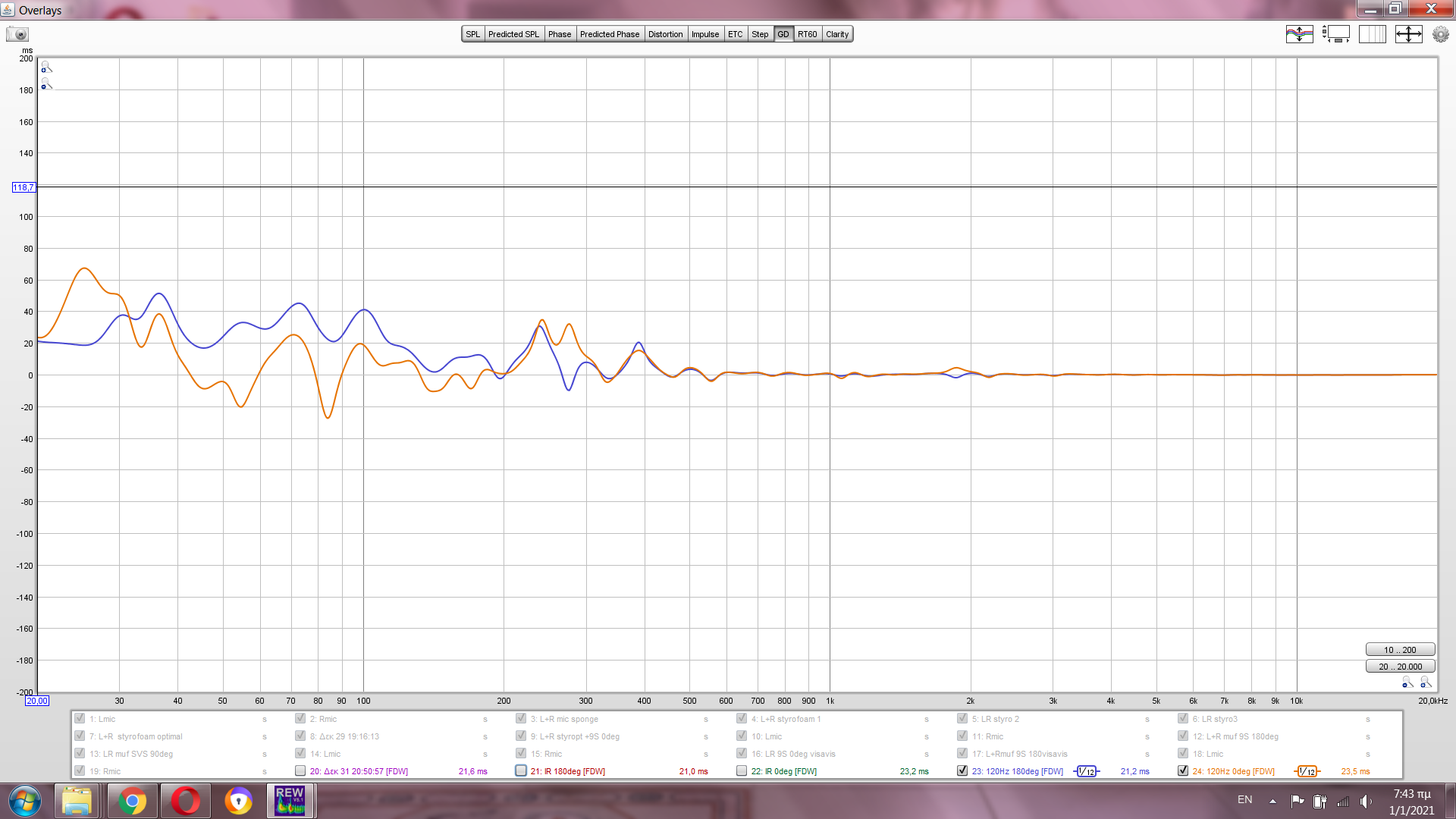1456x819 pixels.
Task: Toggle the scrollbars display icon
Action: [x=1336, y=34]
